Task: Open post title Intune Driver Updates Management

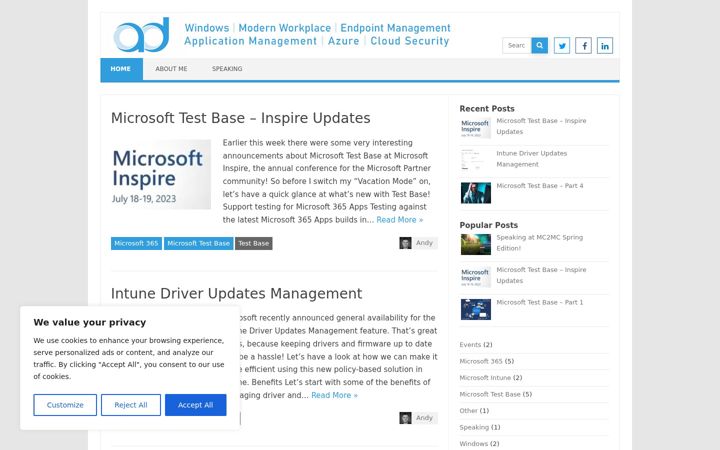Action: coord(236,293)
